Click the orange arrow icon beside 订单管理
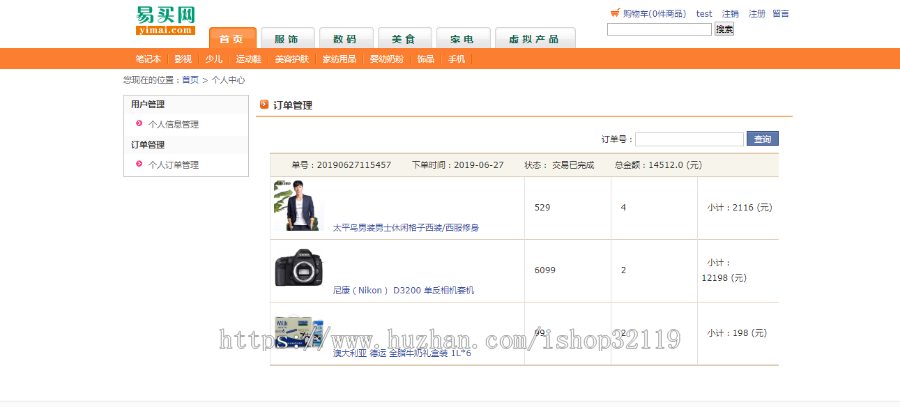Viewport: 900px width, 407px height. pos(264,104)
